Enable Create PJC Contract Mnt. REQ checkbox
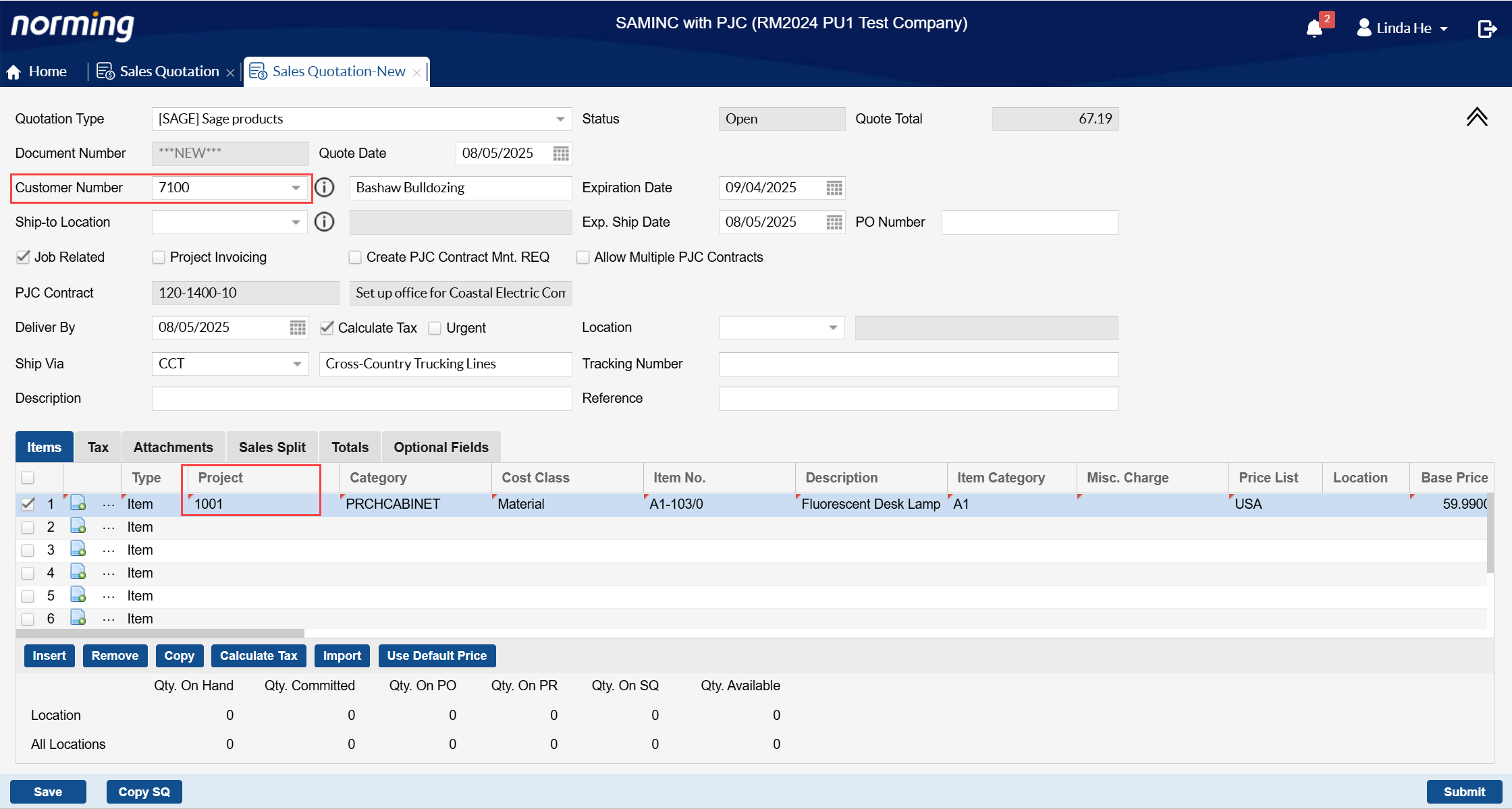The width and height of the screenshot is (1512, 809). click(354, 258)
